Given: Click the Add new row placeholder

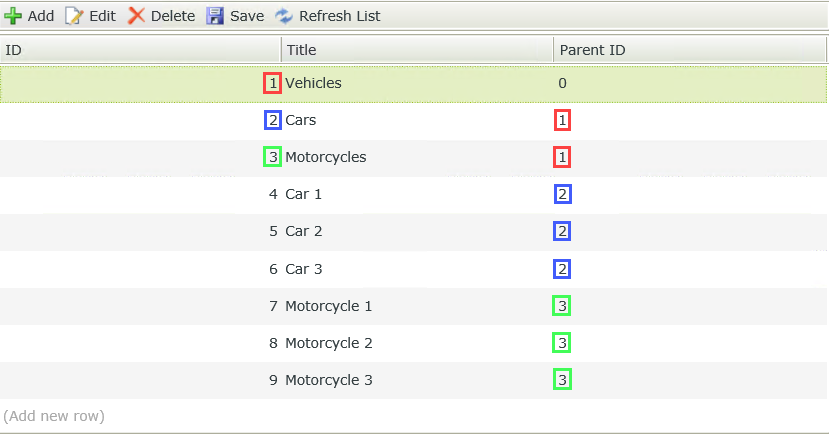Looking at the screenshot, I should [54, 416].
